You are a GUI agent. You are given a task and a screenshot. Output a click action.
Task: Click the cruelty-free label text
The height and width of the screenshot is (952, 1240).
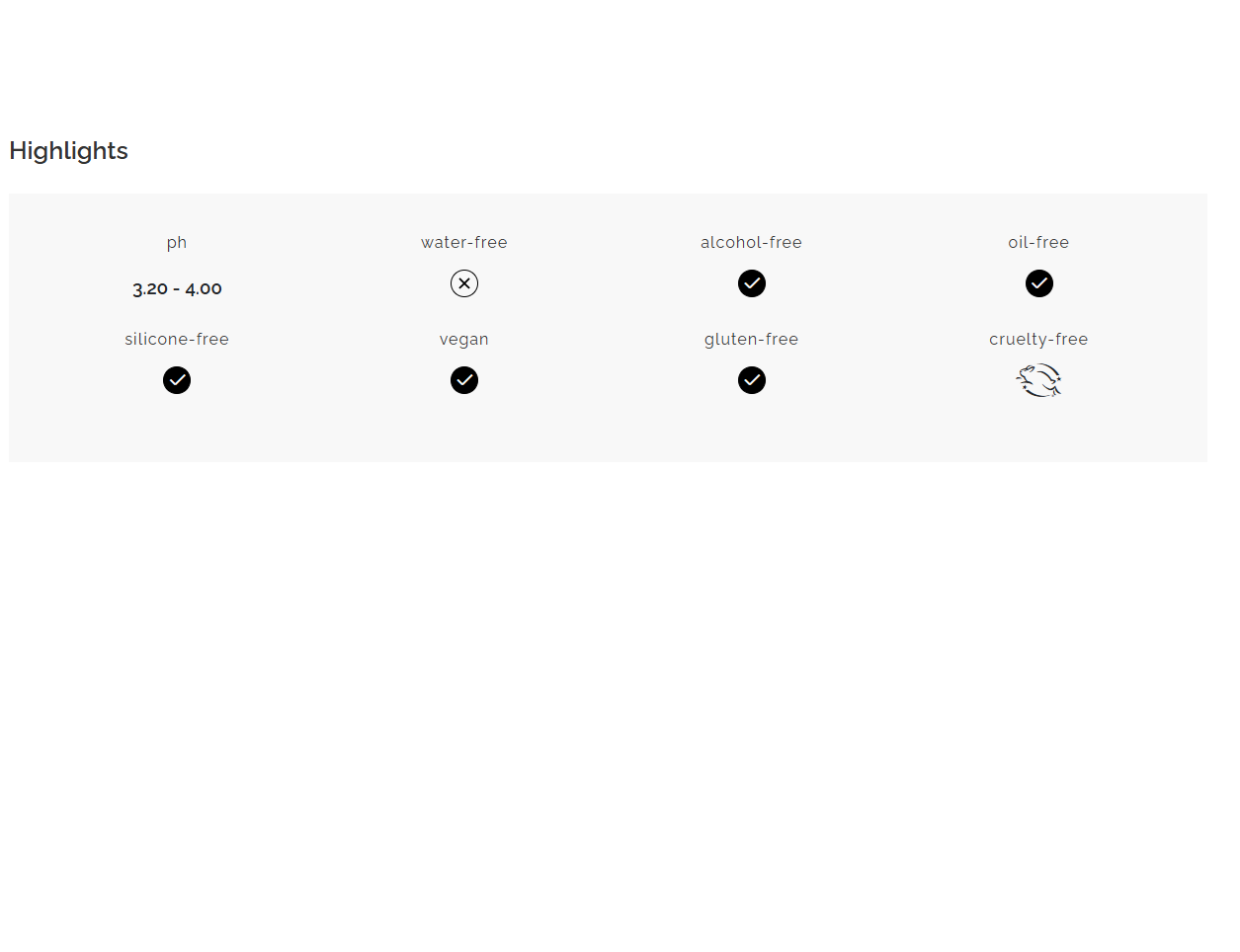tap(1038, 340)
